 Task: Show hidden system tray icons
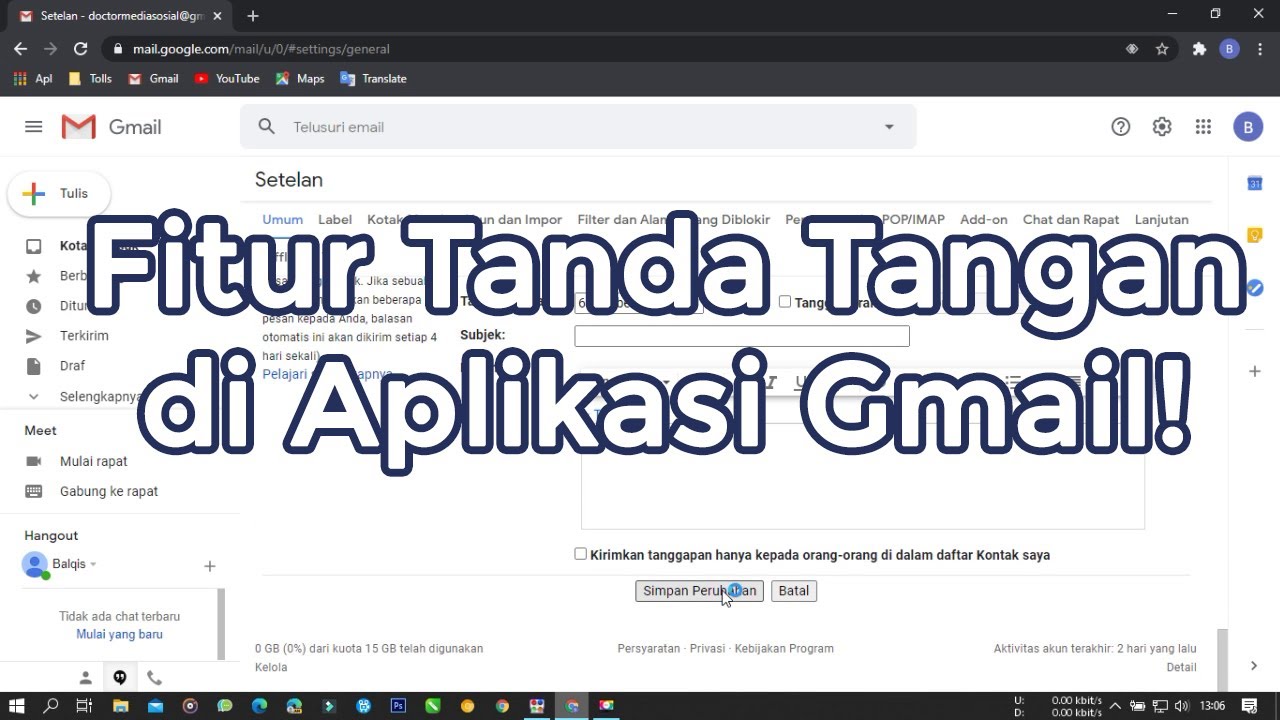[1116, 705]
